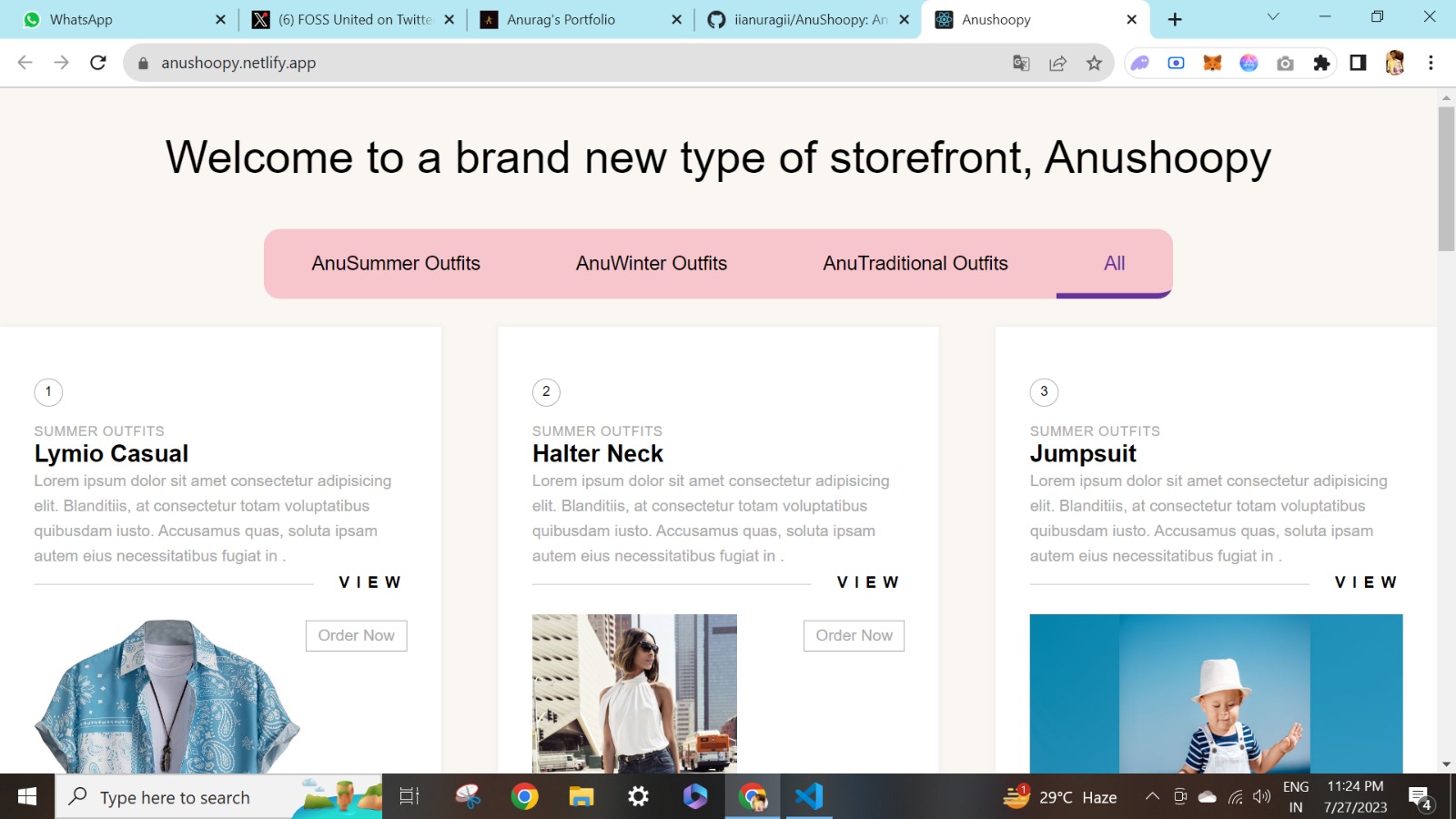Open the browser Extensions puzzle icon
This screenshot has width=1456, height=819.
1321,63
